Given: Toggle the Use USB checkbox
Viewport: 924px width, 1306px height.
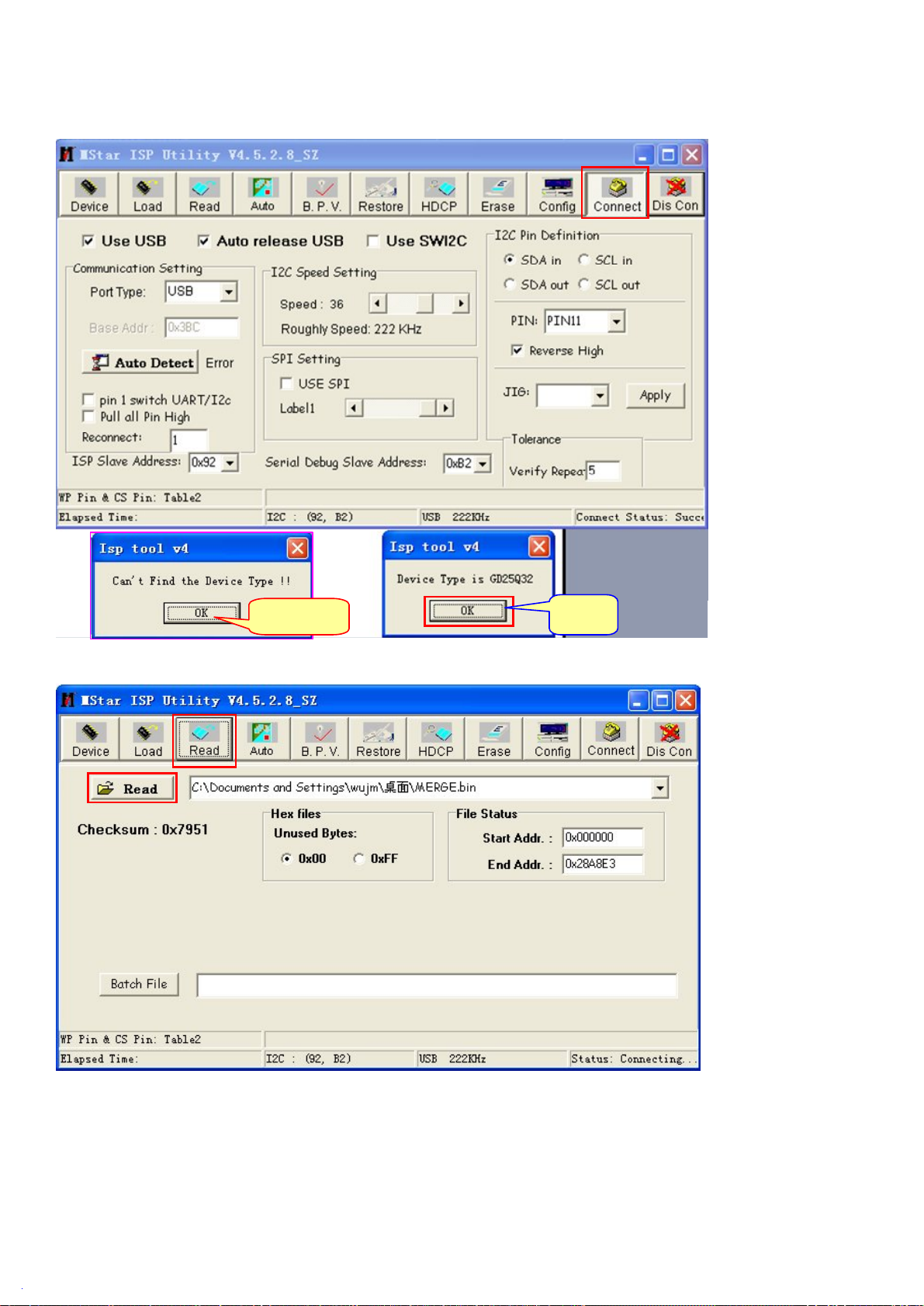Looking at the screenshot, I should (x=88, y=241).
